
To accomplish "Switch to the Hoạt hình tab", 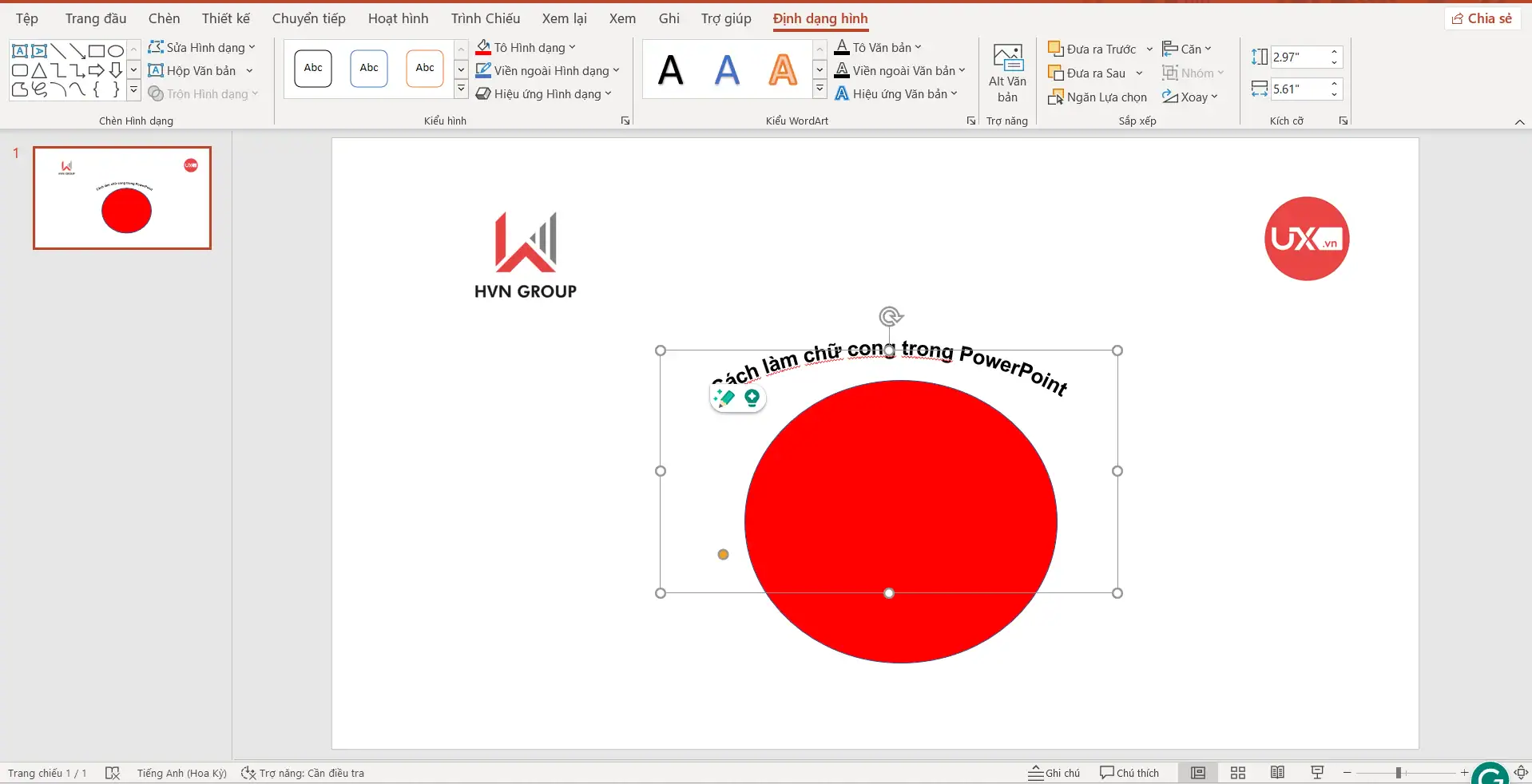I will pyautogui.click(x=398, y=18).
